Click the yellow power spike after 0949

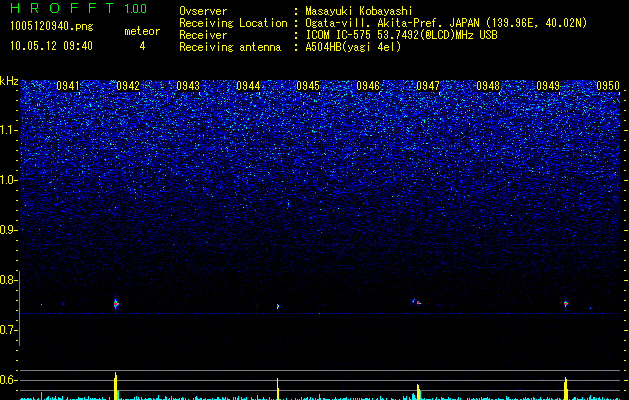click(x=566, y=388)
